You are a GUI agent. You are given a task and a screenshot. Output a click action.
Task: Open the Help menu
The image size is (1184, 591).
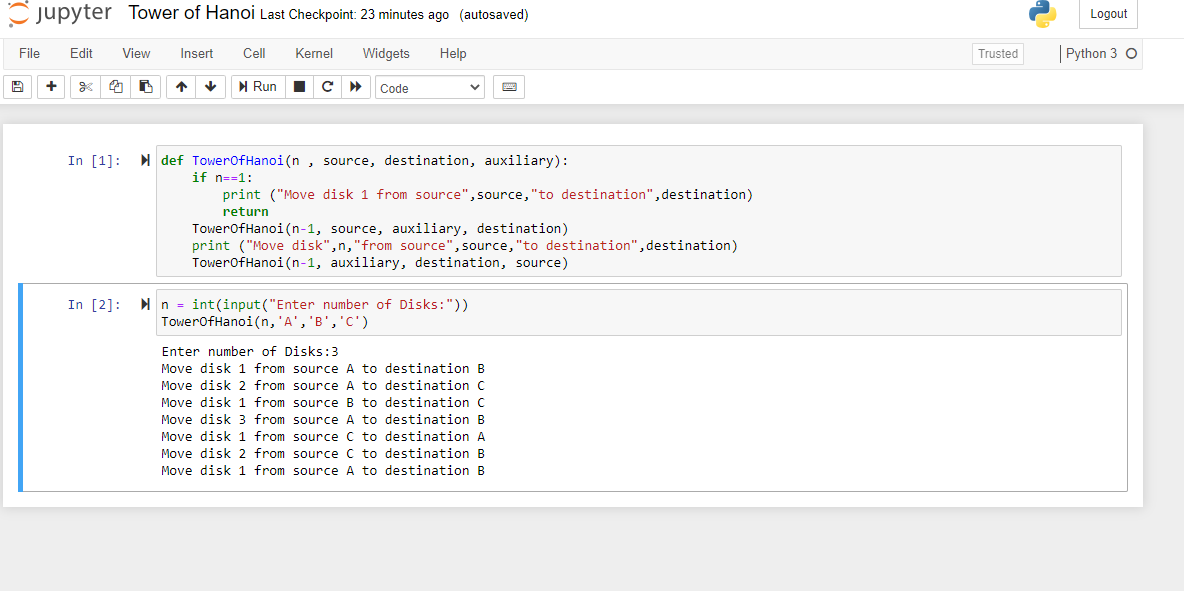point(453,54)
